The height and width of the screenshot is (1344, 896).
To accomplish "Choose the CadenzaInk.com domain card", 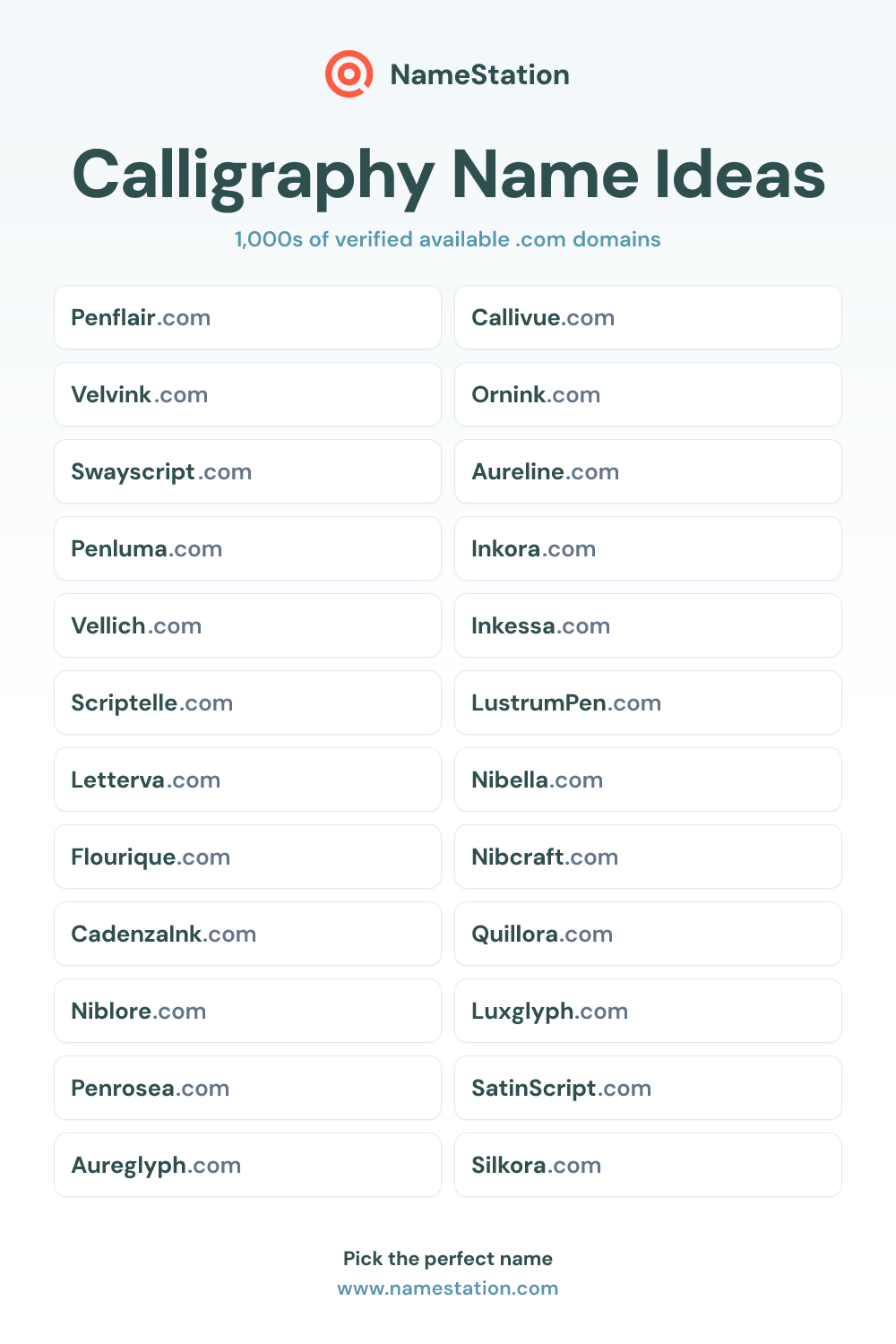I will (247, 934).
